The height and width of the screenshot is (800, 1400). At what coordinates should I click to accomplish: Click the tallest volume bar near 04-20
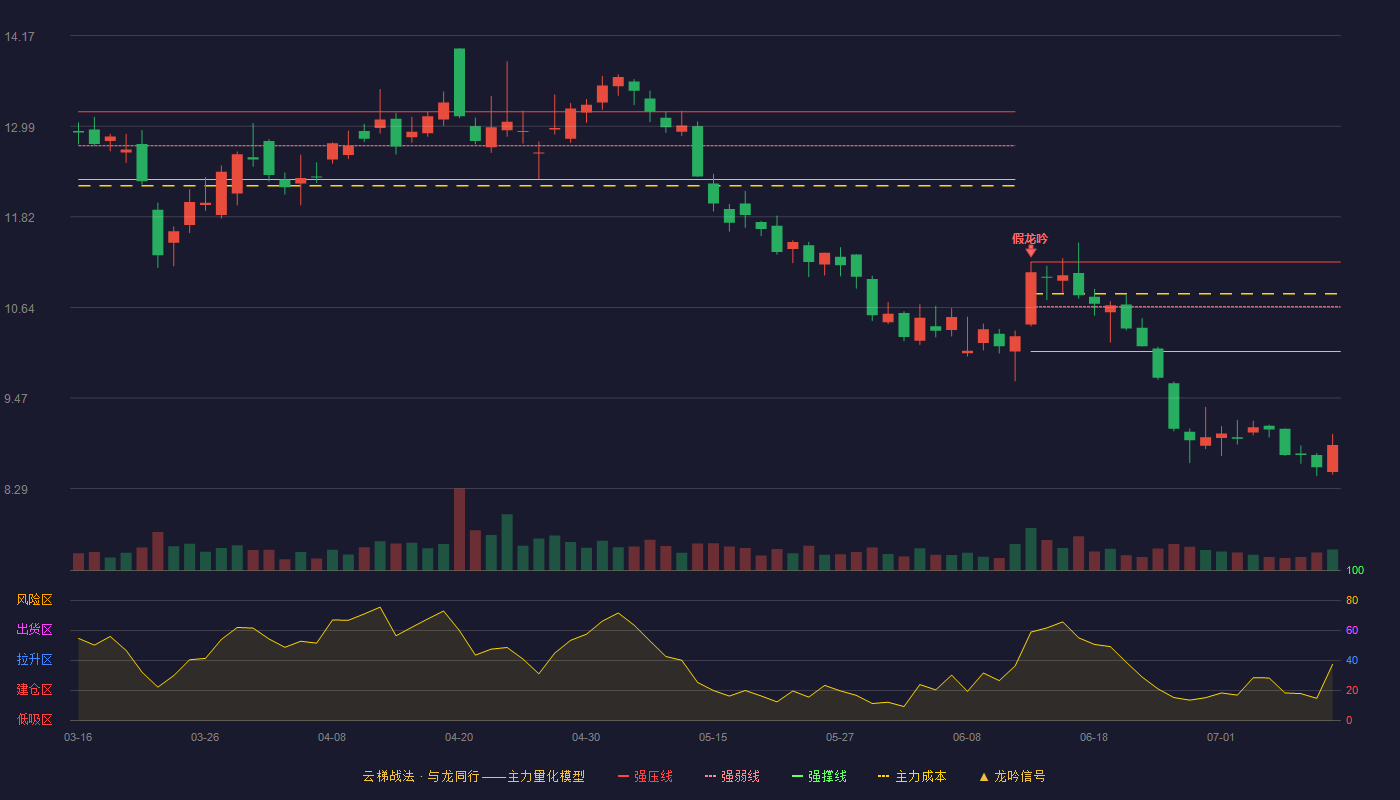[459, 529]
